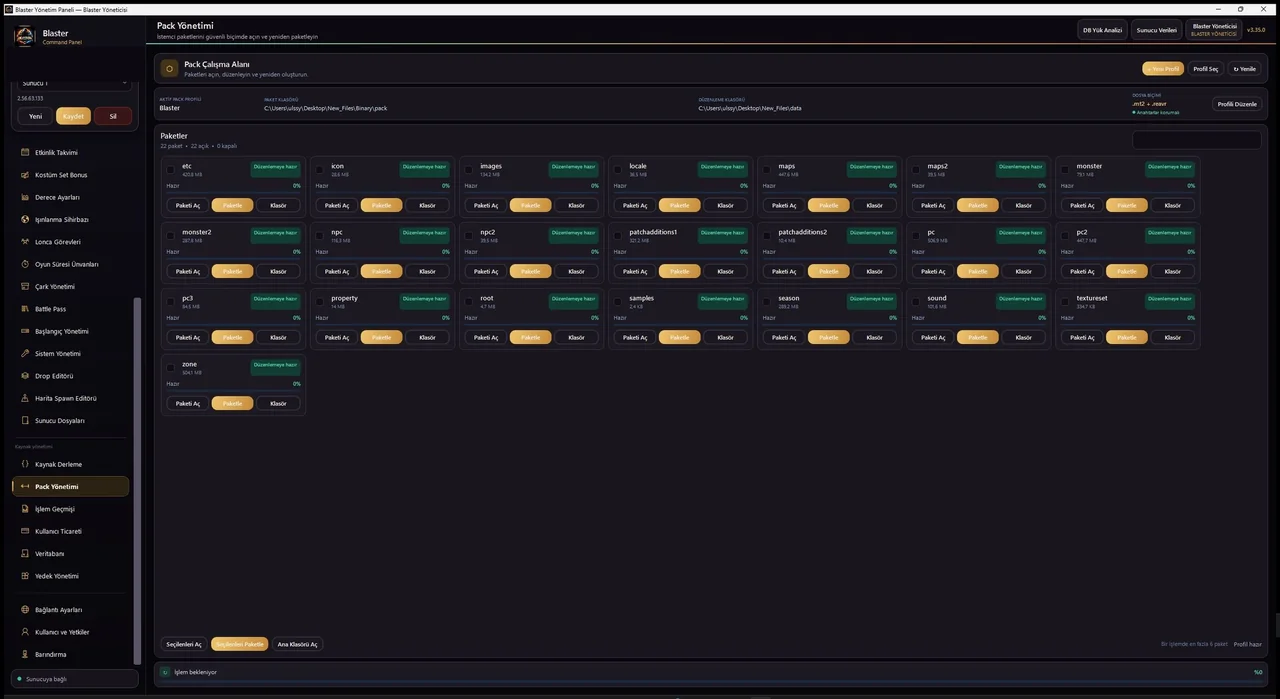Click the Harita Spawn Editörü icon
The height and width of the screenshot is (699, 1280).
(x=24, y=398)
